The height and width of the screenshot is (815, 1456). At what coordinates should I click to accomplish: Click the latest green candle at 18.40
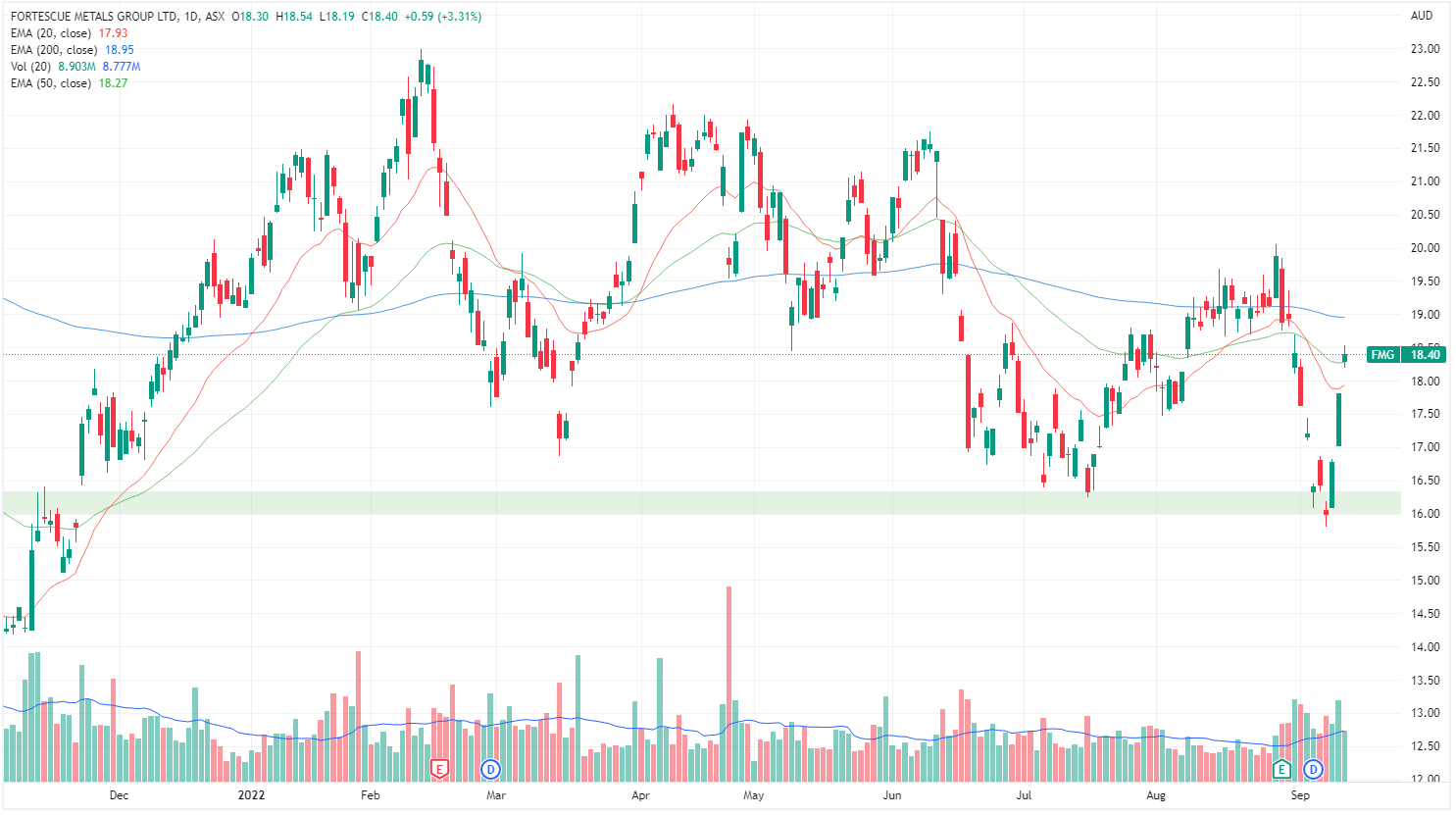1345,357
